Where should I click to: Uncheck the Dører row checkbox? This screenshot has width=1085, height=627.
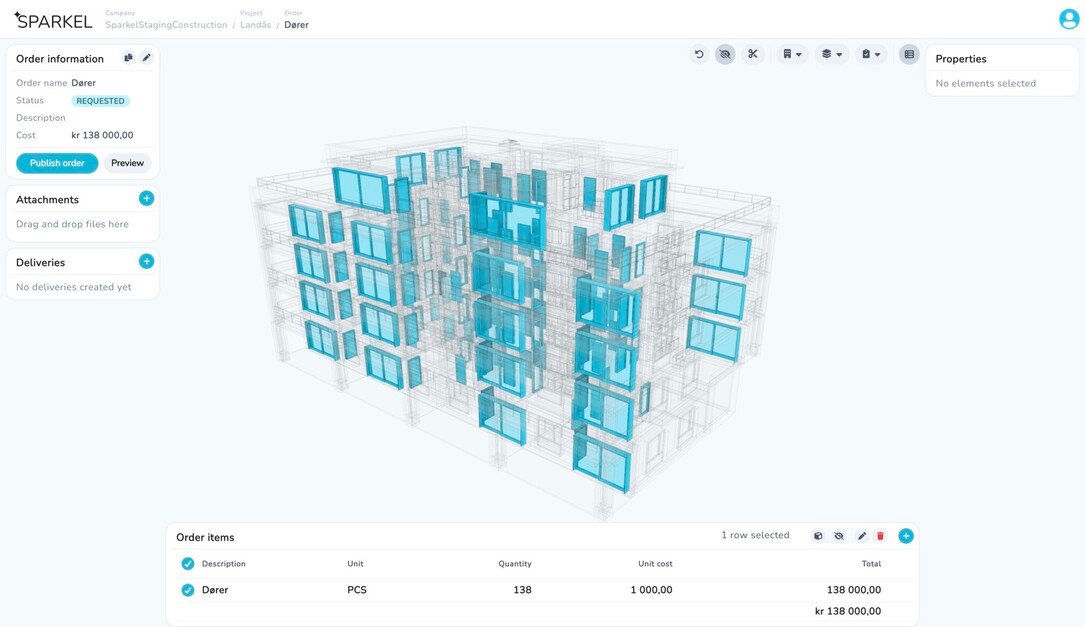188,590
